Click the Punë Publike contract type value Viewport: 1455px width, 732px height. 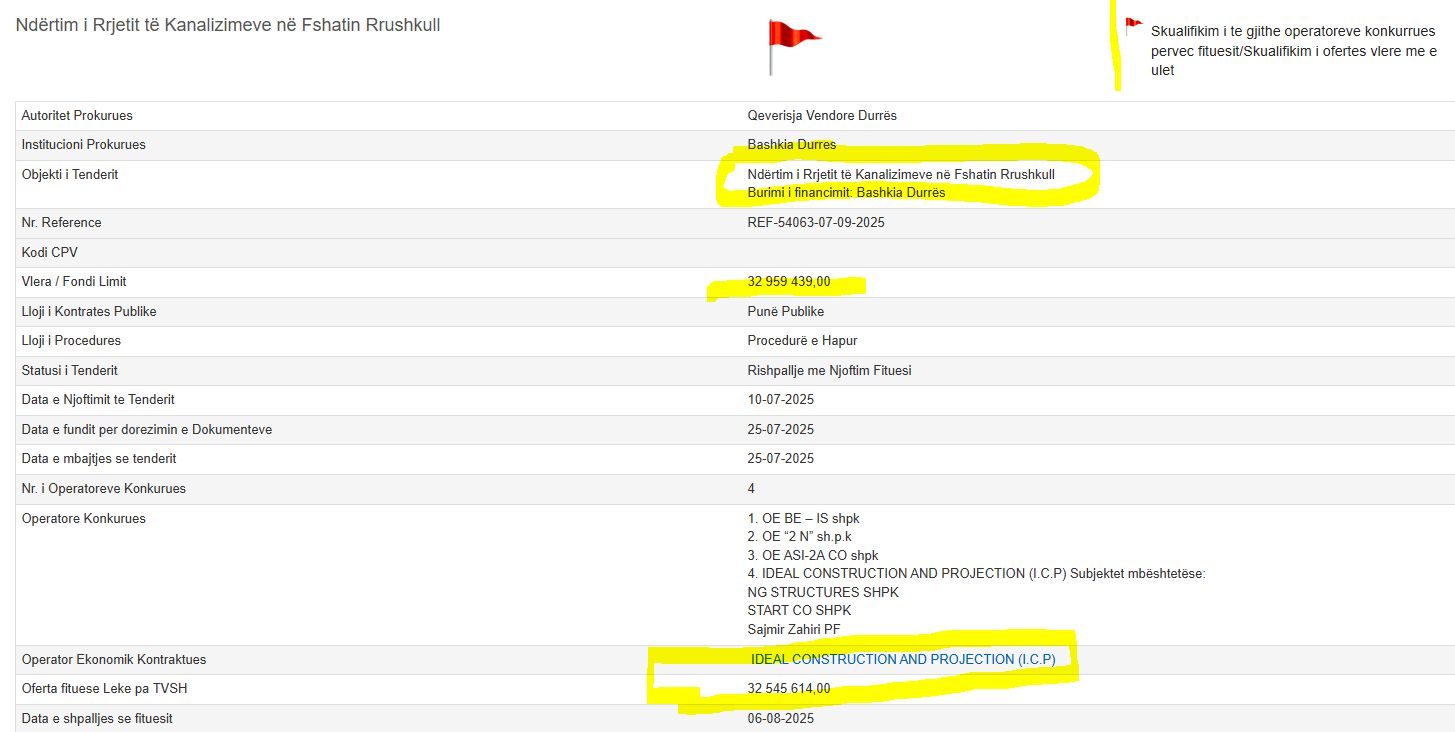pyautogui.click(x=785, y=312)
